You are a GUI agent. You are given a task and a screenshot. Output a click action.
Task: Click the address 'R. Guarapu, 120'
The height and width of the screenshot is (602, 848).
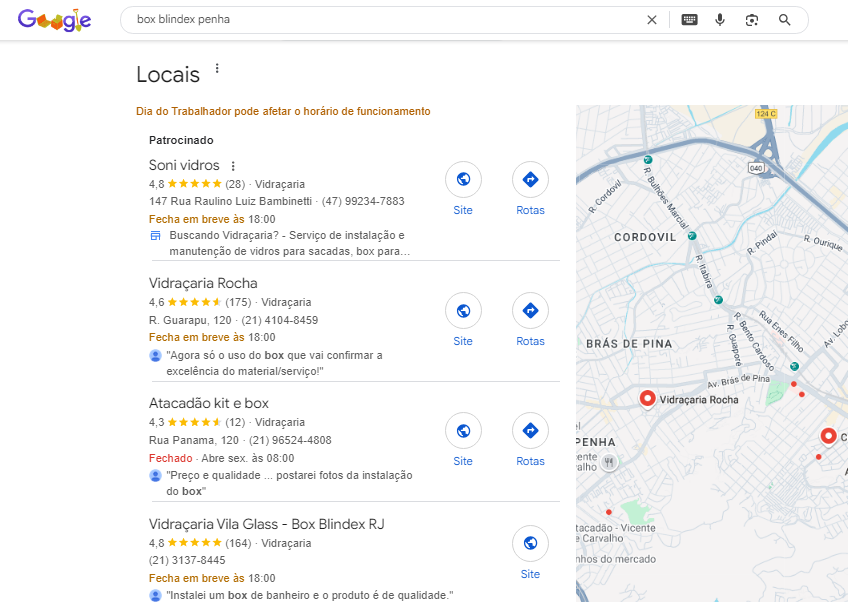click(x=190, y=320)
